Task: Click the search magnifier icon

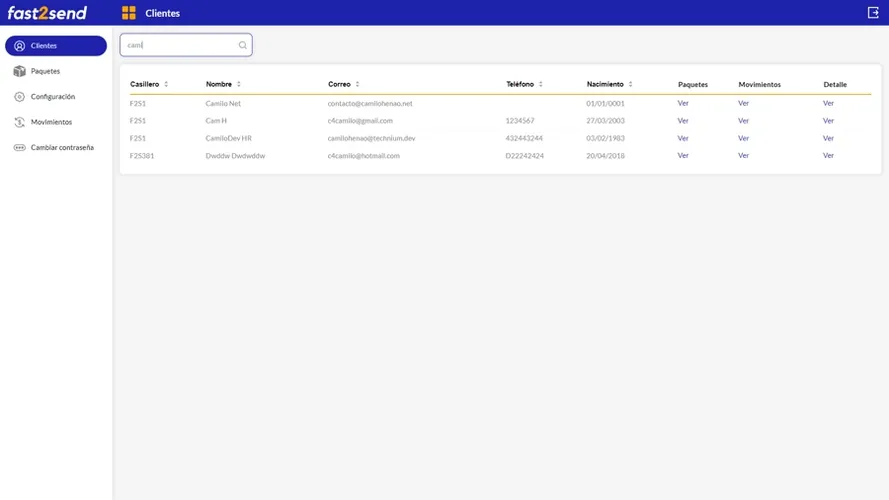Action: [242, 45]
